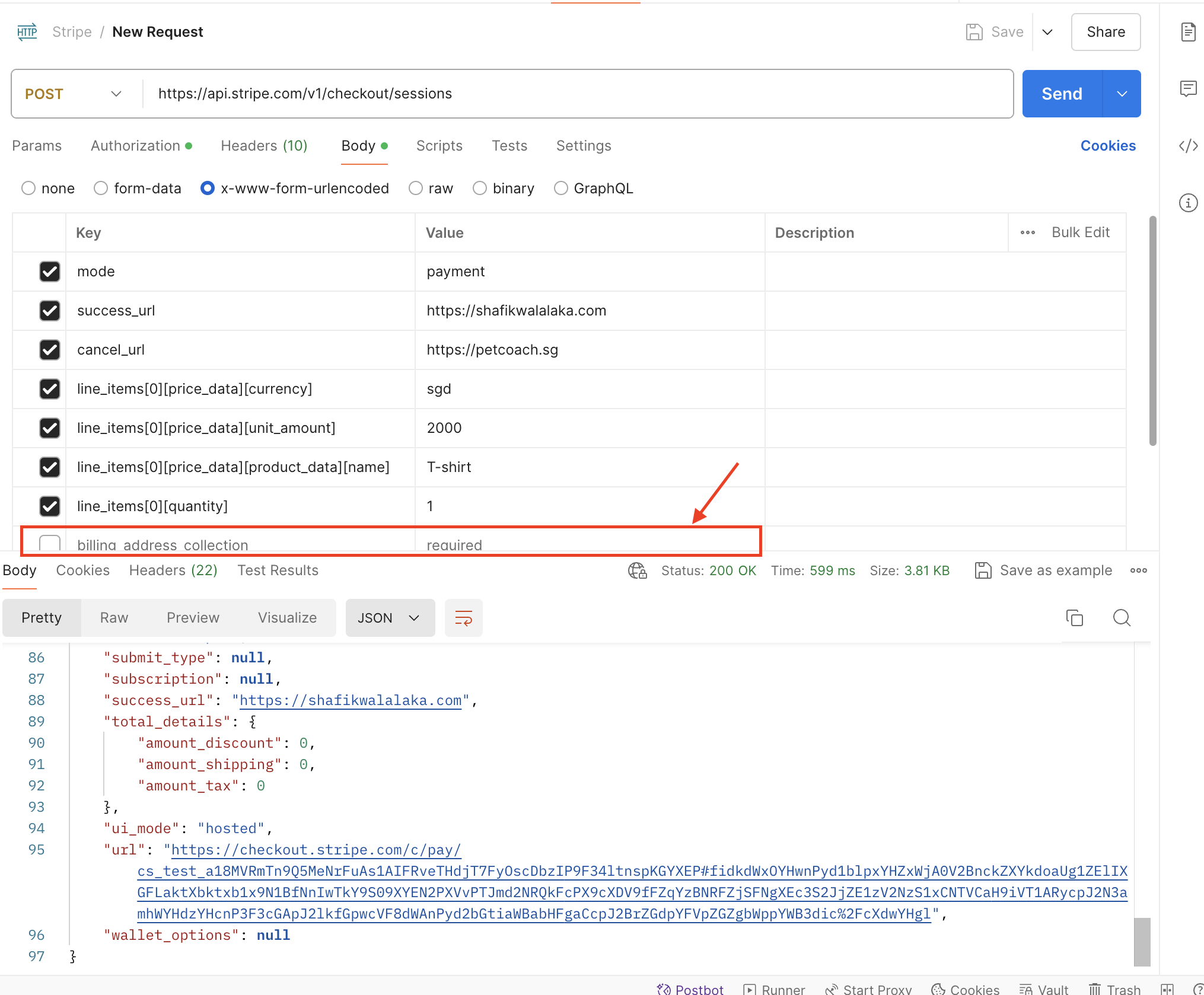Select the form-data body type radio
The width and height of the screenshot is (1204, 995).
101,189
